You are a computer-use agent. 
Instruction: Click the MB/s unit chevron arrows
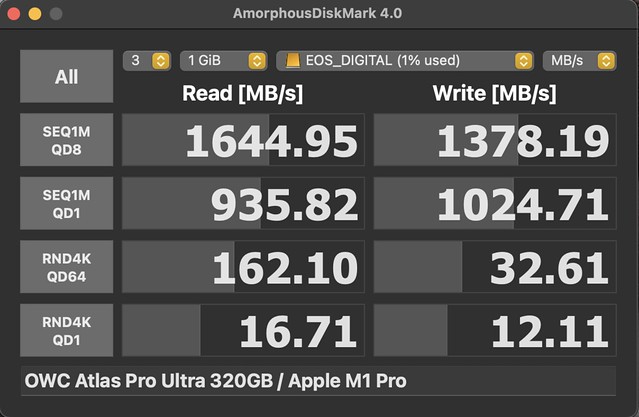tap(606, 61)
